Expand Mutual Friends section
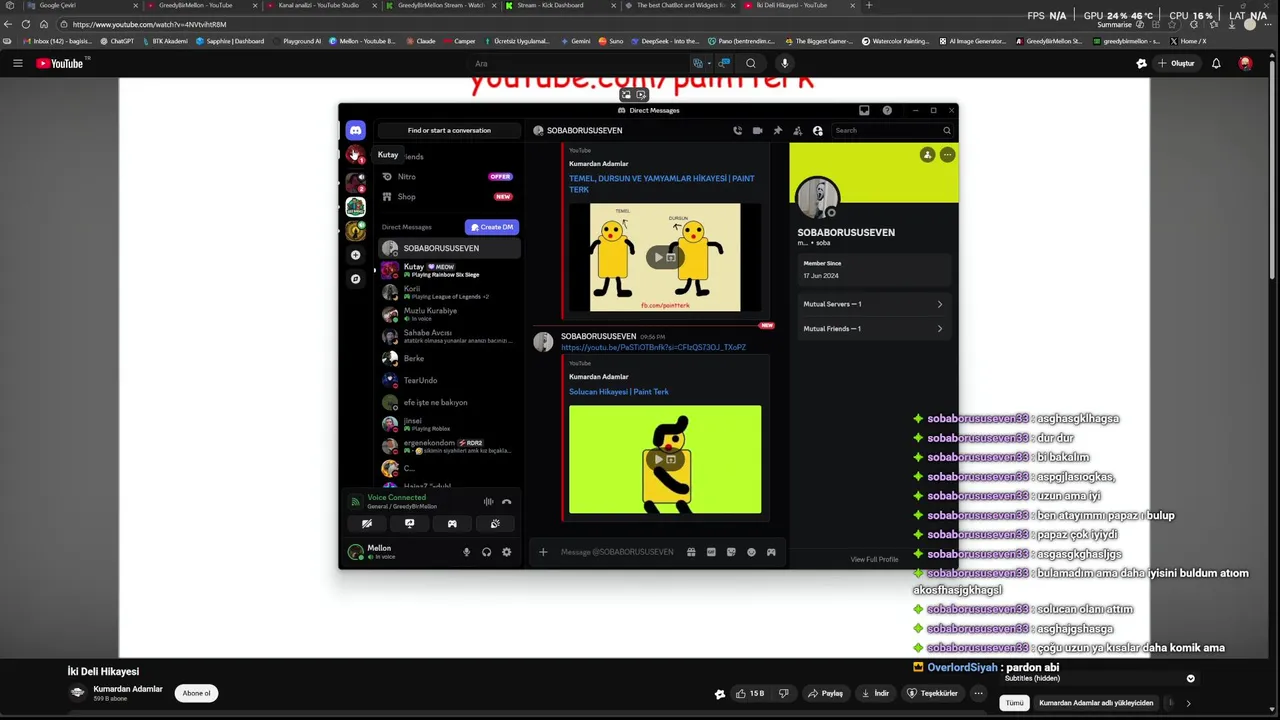 coord(872,328)
